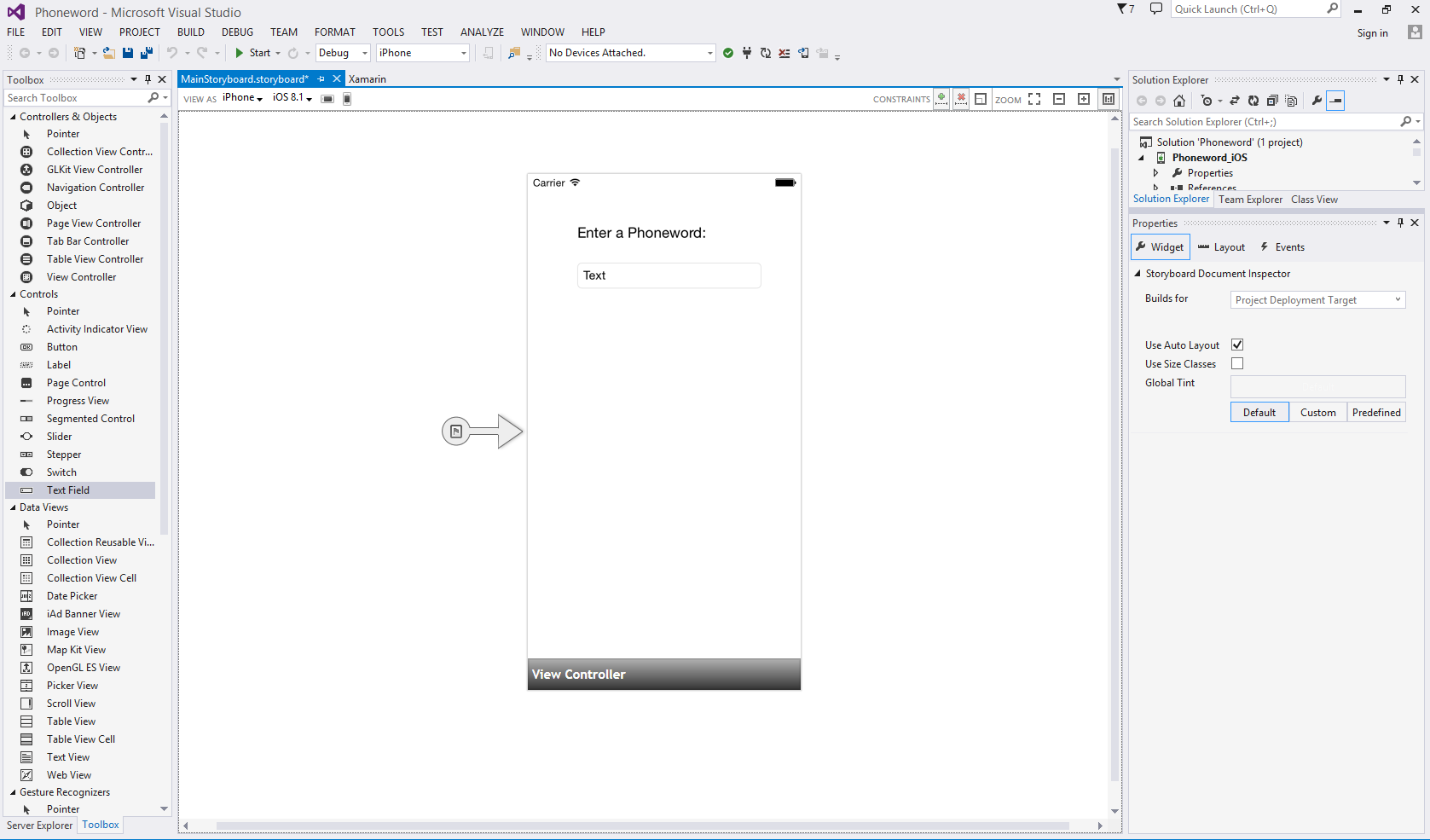Uncheck the Use Auto Layout checkbox

pos(1237,345)
